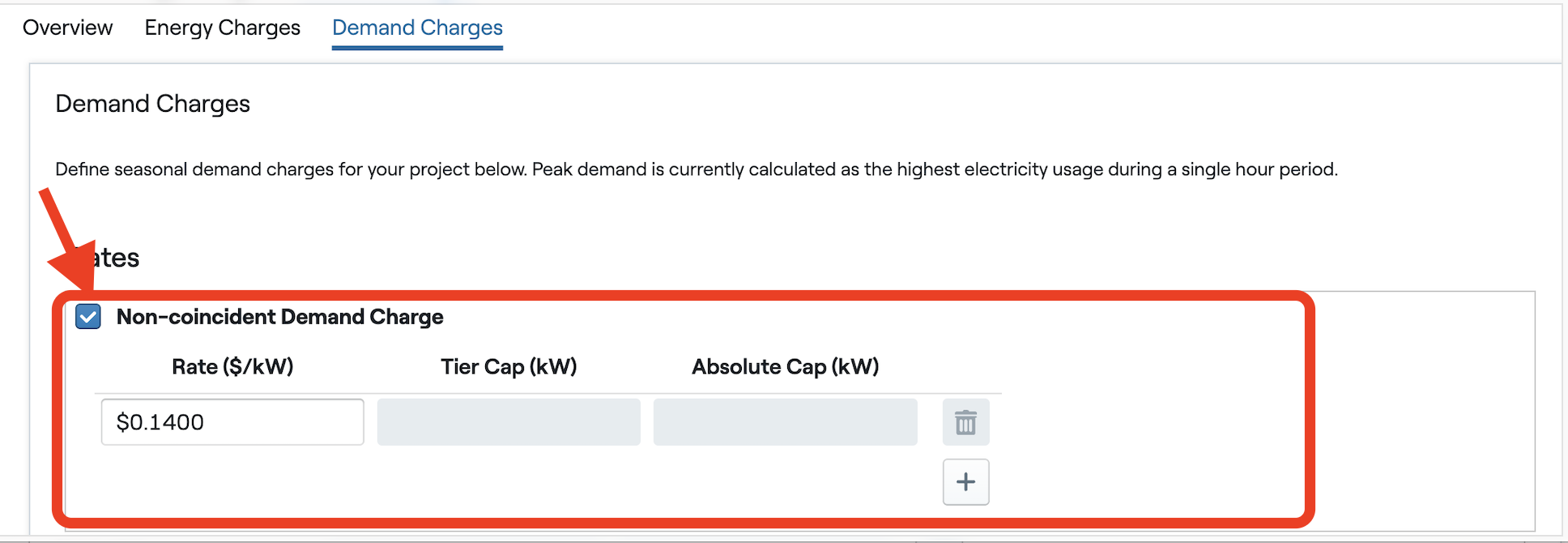Click the Tier Cap (kW) column header
The image size is (1568, 543).
(509, 367)
